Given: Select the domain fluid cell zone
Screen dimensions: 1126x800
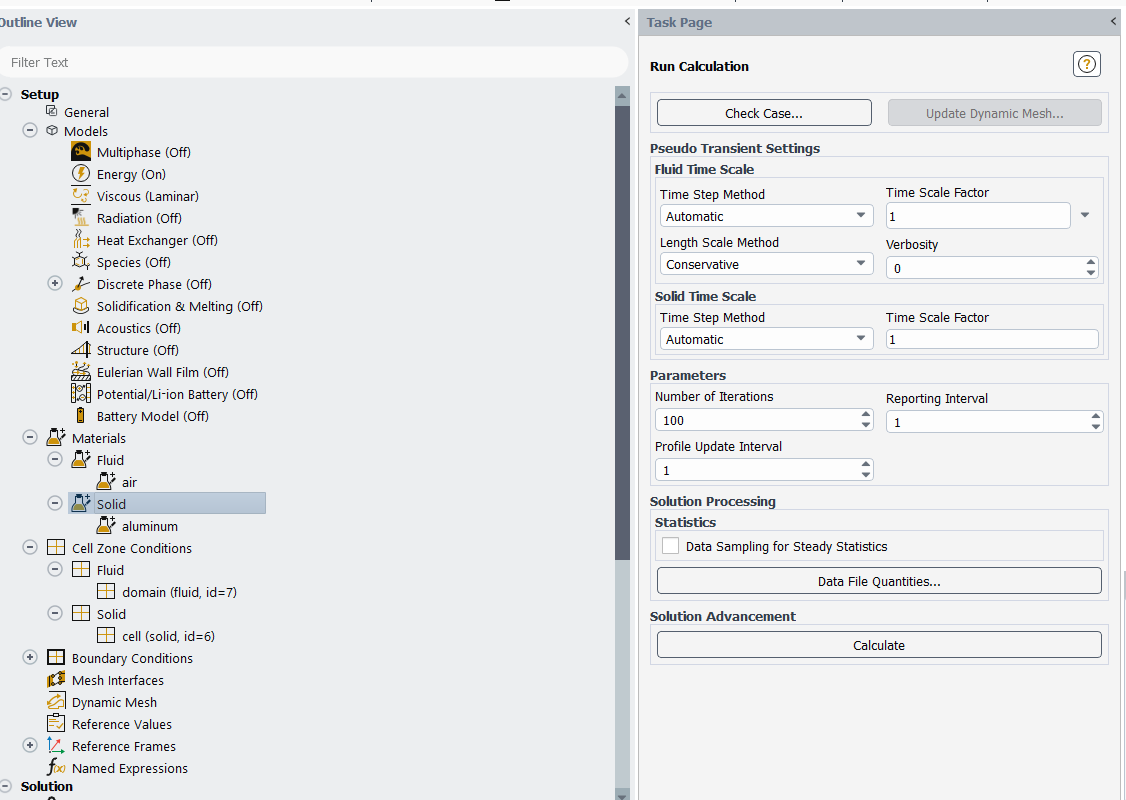Looking at the screenshot, I should point(179,592).
